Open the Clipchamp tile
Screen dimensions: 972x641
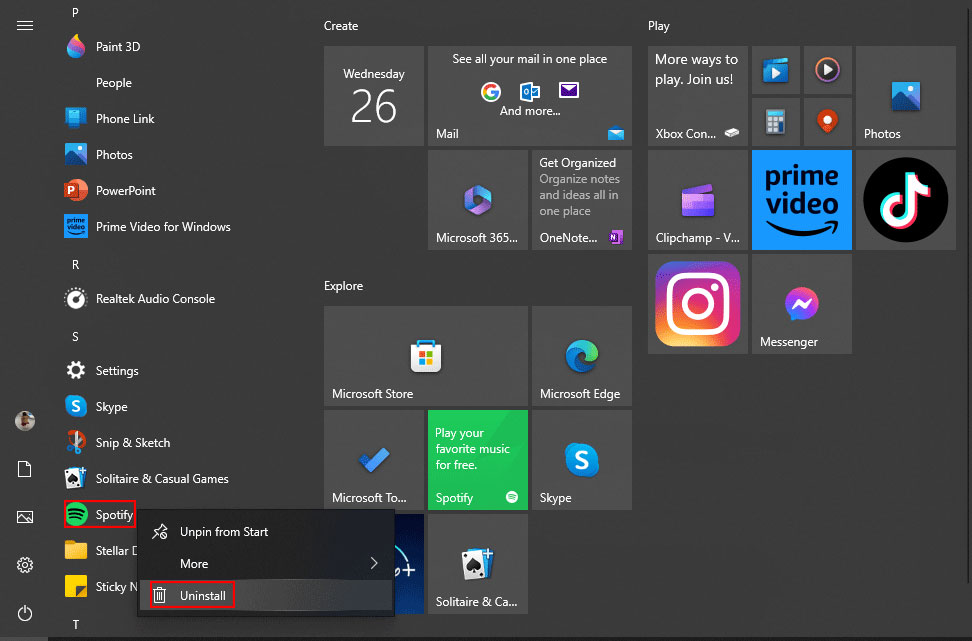tap(698, 200)
